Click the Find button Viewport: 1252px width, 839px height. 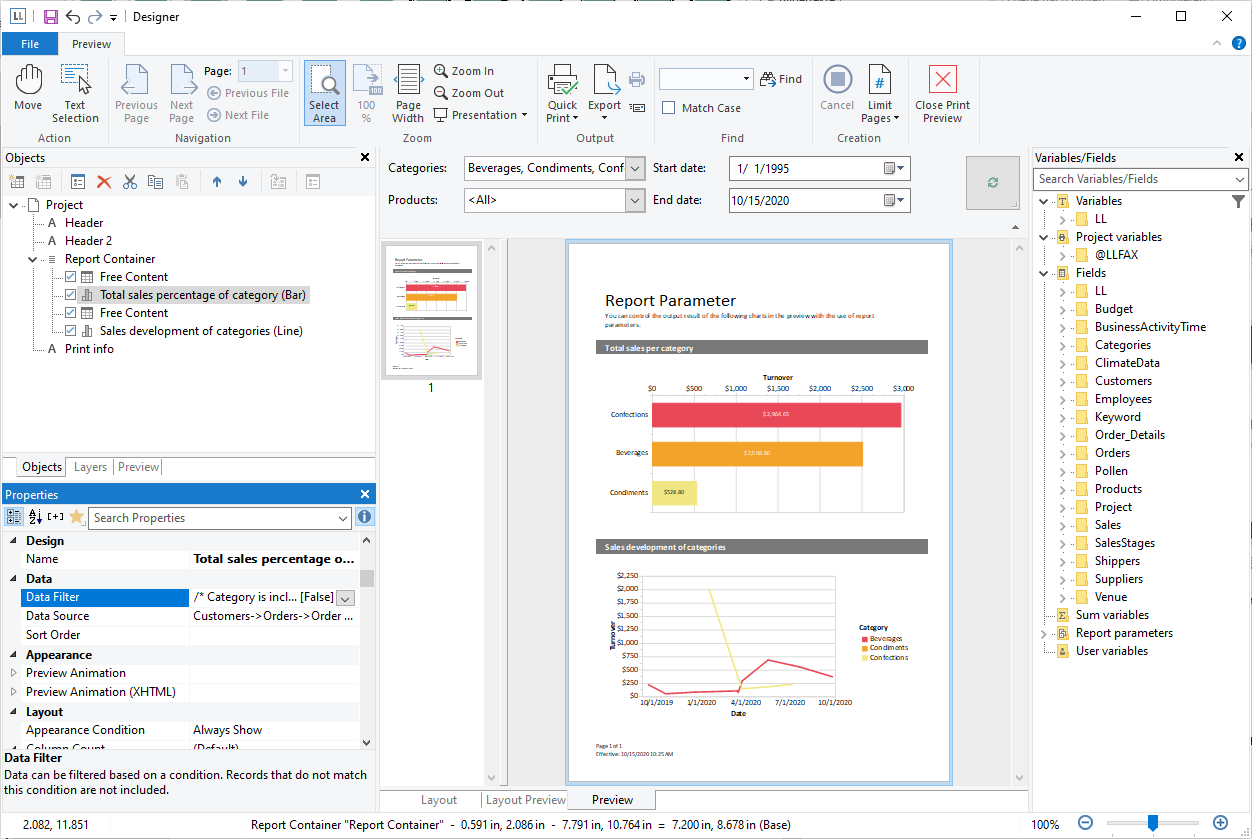tap(781, 79)
